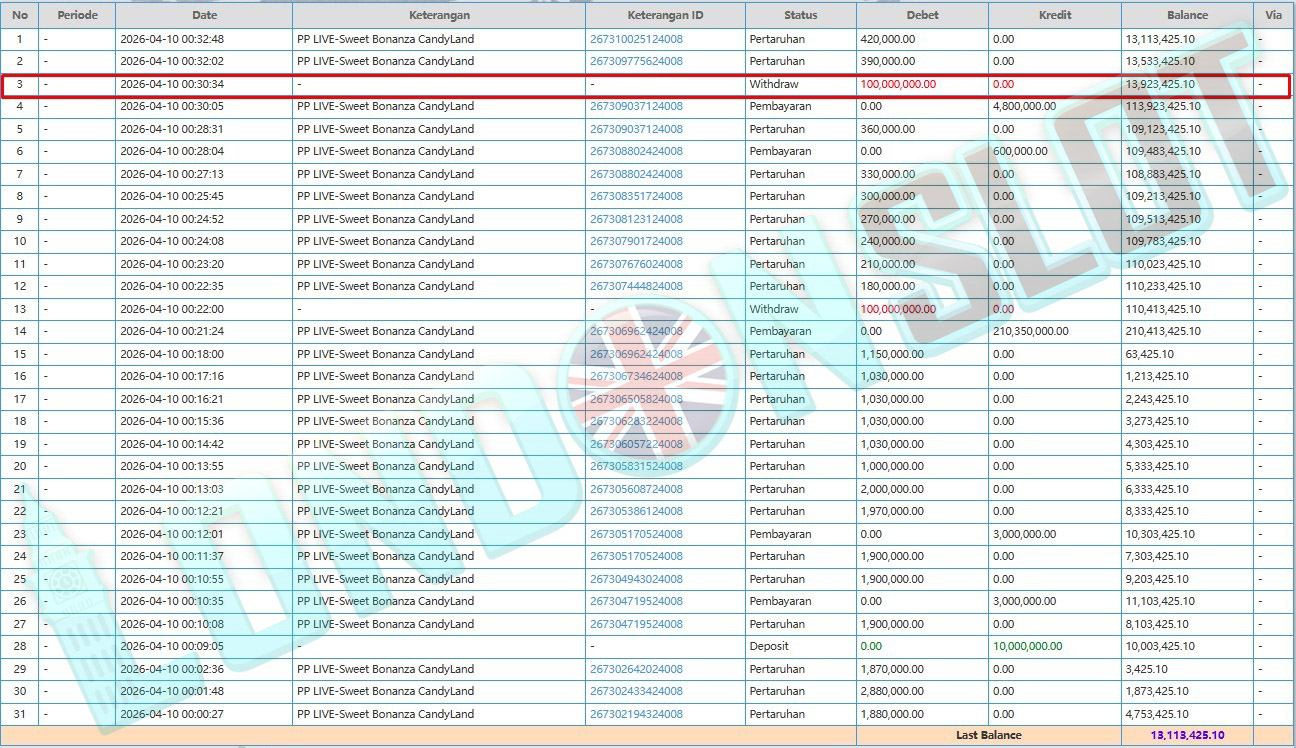The width and height of the screenshot is (1296, 748).
Task: Click the Via column header
Action: click(x=1273, y=15)
